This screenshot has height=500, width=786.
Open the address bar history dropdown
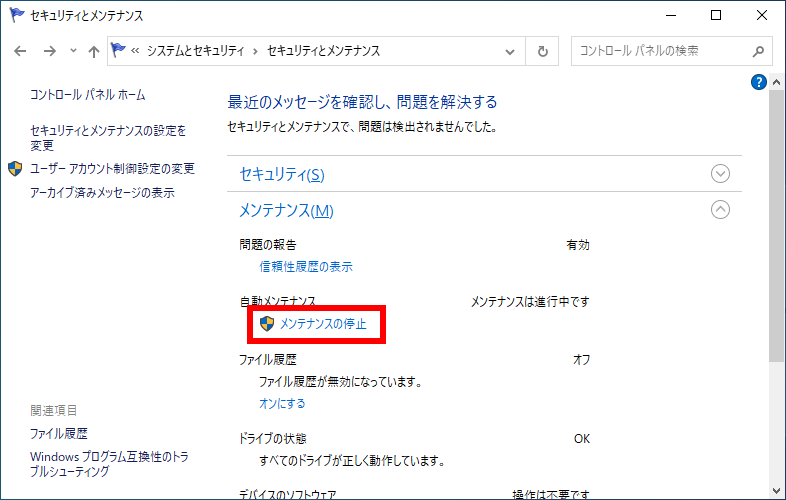pos(512,51)
